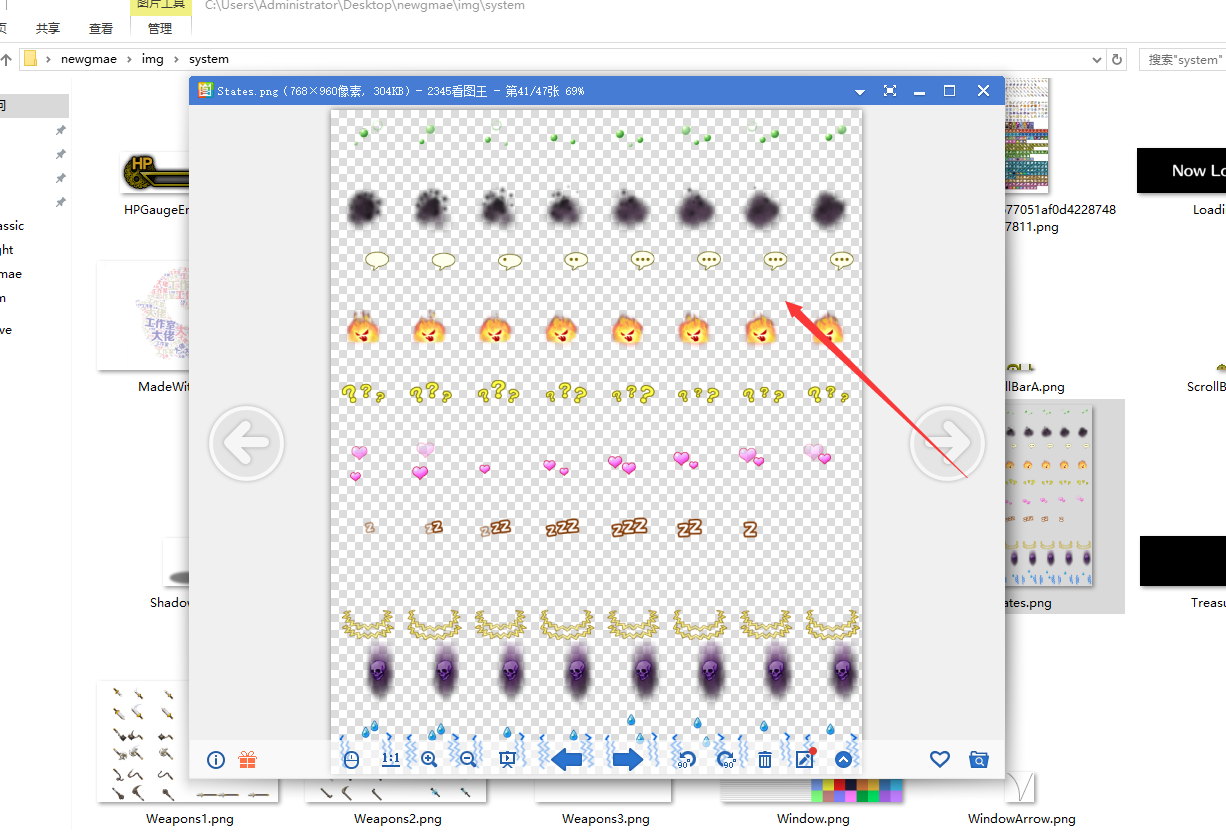Screen dimensions: 1226x836
Task: Add the image to favorites with the heart
Action: click(x=940, y=760)
